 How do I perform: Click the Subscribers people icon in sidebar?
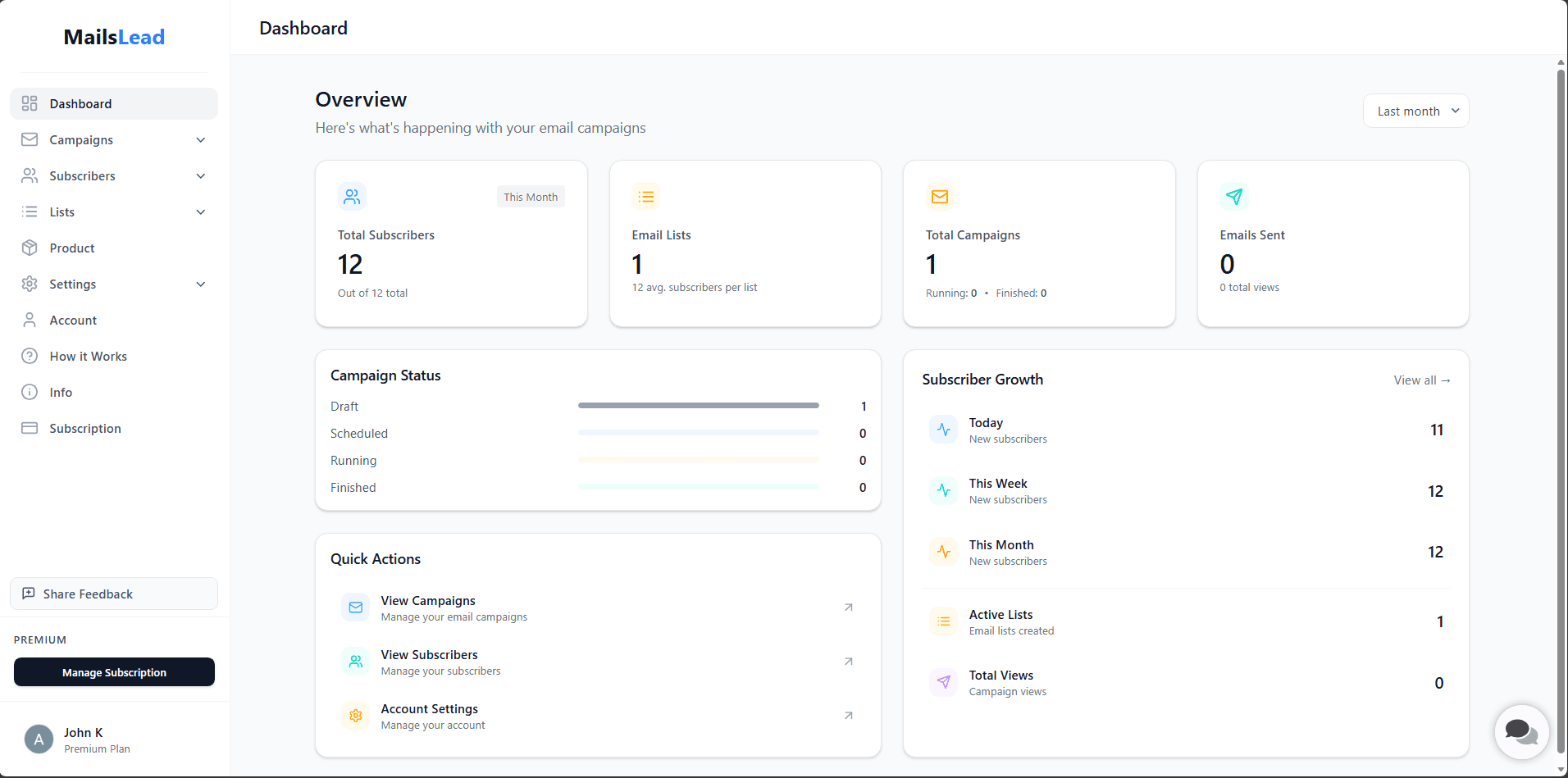pyautogui.click(x=30, y=175)
